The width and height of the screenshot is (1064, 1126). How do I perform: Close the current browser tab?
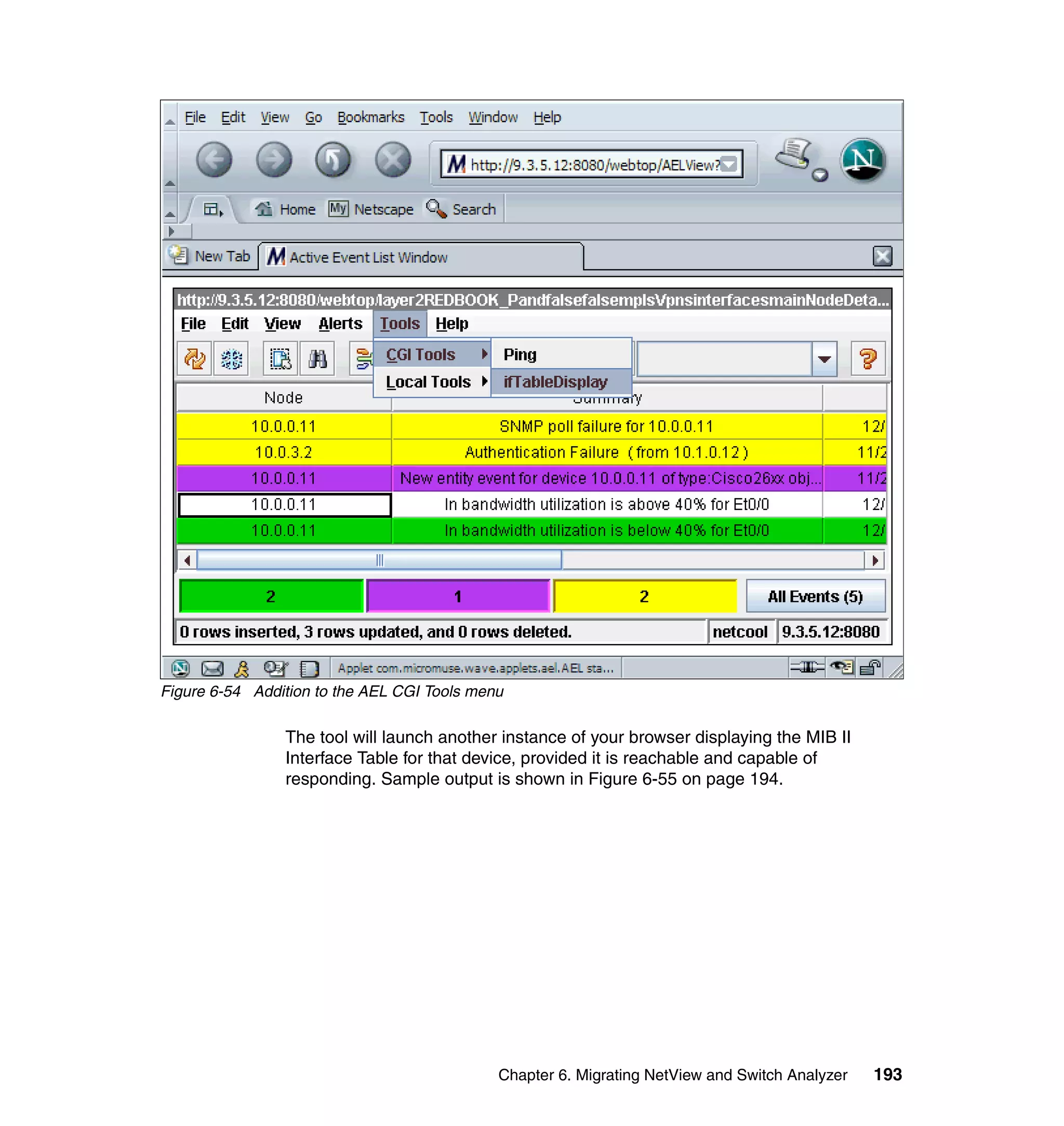[x=882, y=256]
